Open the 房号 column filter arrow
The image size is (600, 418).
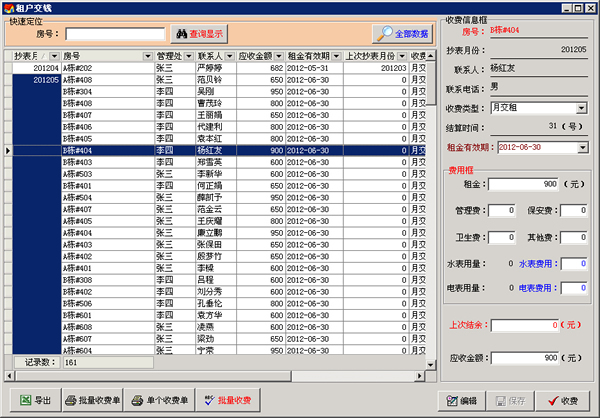148,57
